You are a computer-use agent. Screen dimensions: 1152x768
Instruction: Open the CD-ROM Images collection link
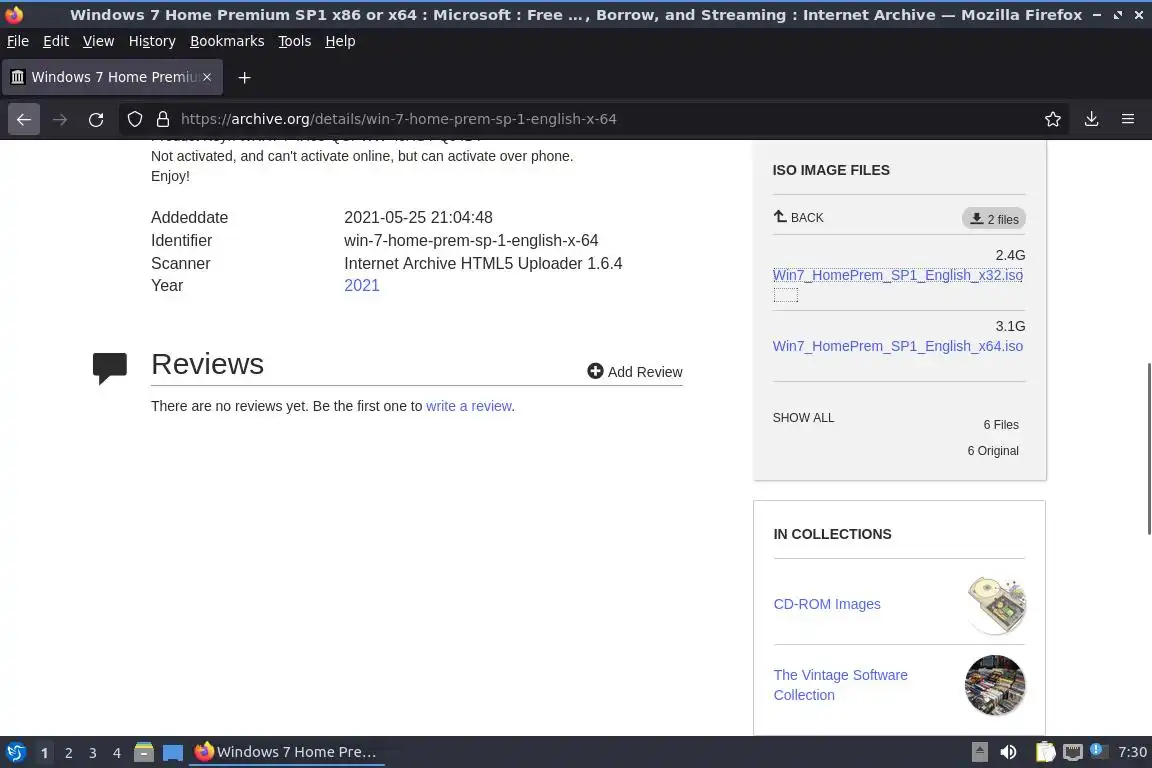tap(827, 604)
